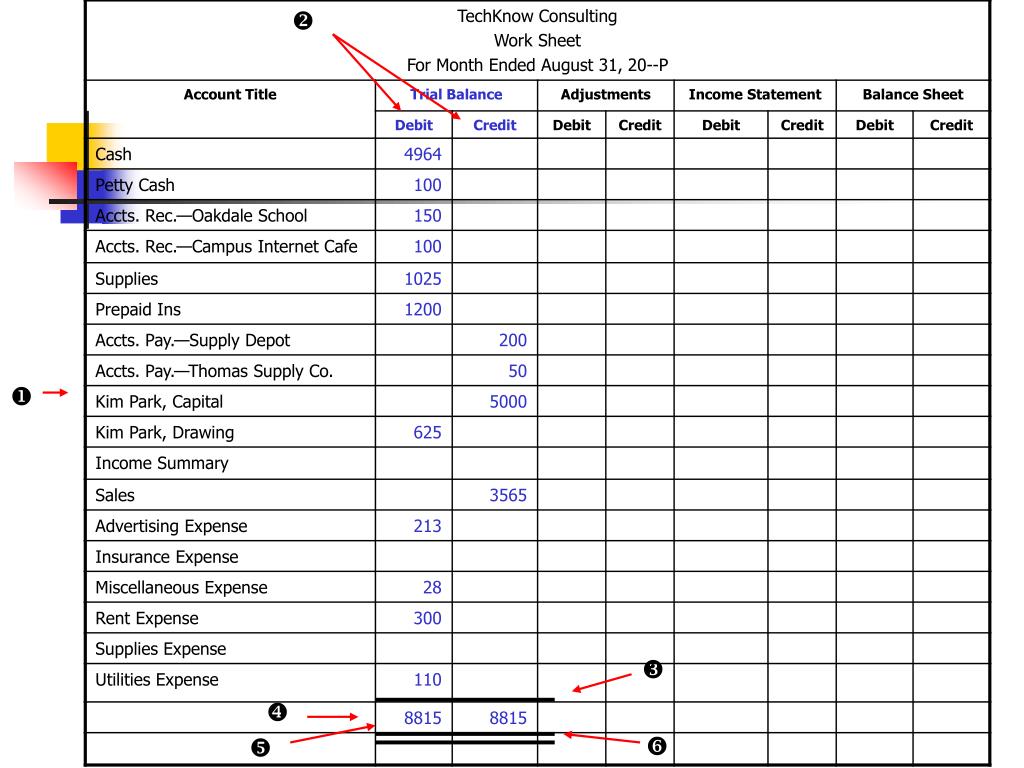Click 'For Month Ended August 31, 20--P' line

537,65
